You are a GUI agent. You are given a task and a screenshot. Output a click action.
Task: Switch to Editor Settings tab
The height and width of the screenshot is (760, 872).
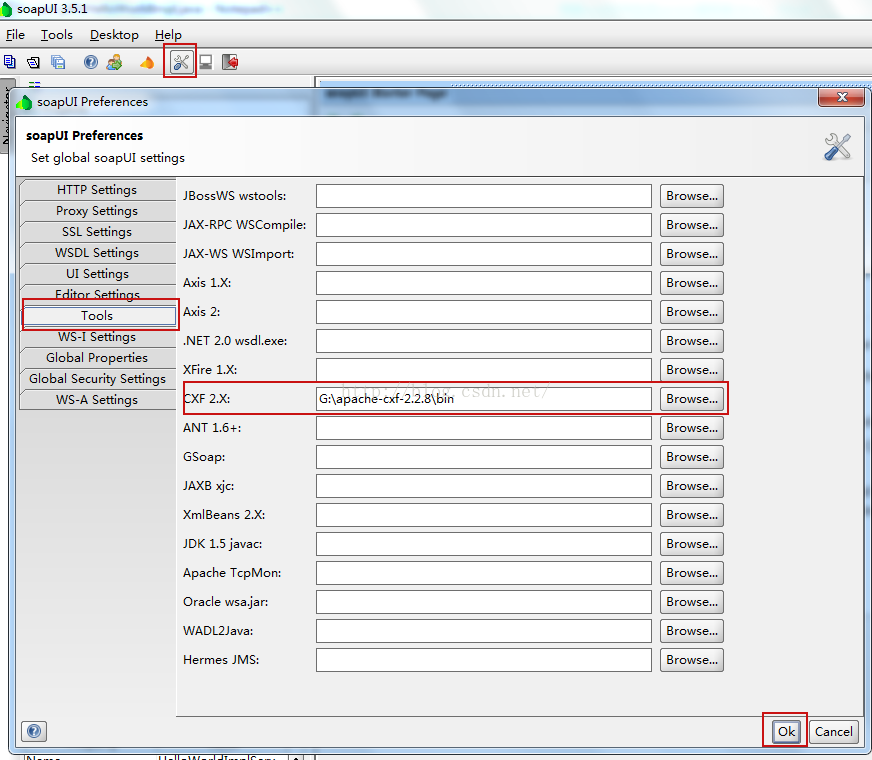tap(97, 294)
